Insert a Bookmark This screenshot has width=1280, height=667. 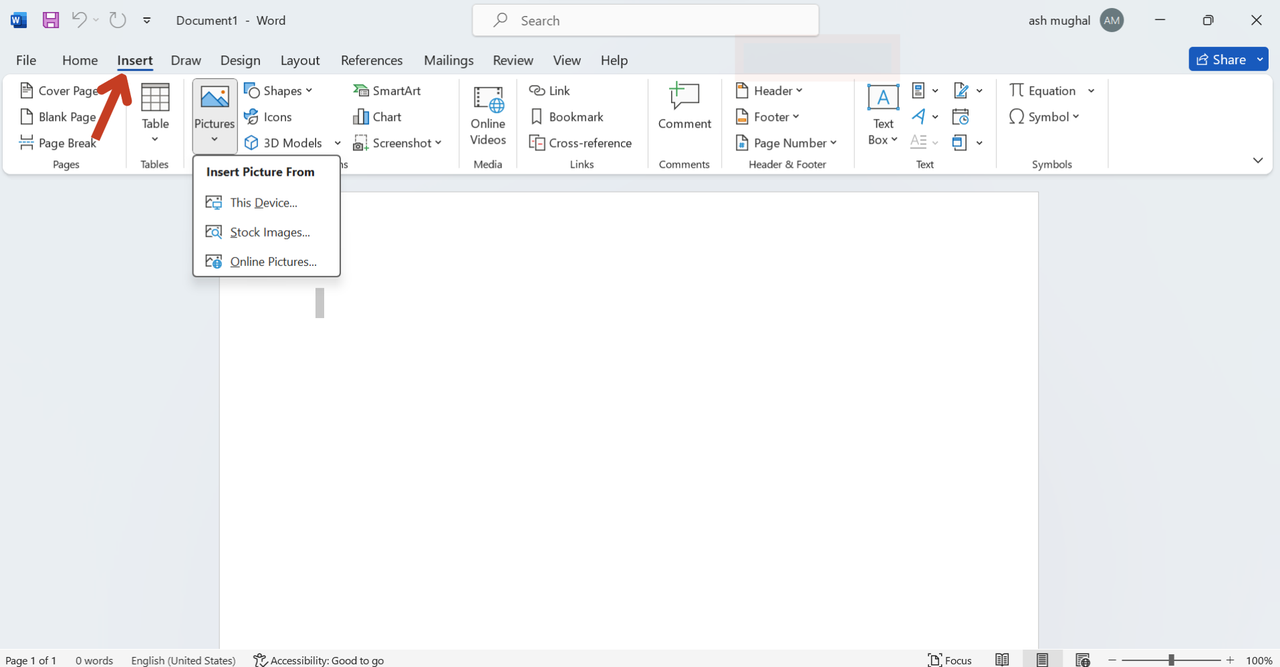pyautogui.click(x=567, y=117)
